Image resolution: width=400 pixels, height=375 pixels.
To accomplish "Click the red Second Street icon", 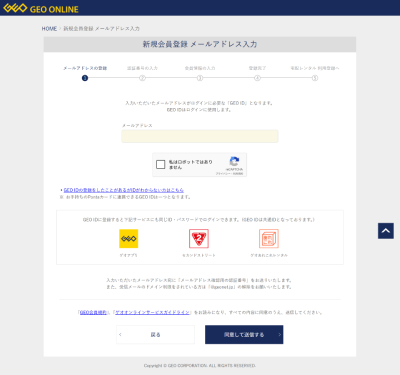I will pyautogui.click(x=199, y=238).
